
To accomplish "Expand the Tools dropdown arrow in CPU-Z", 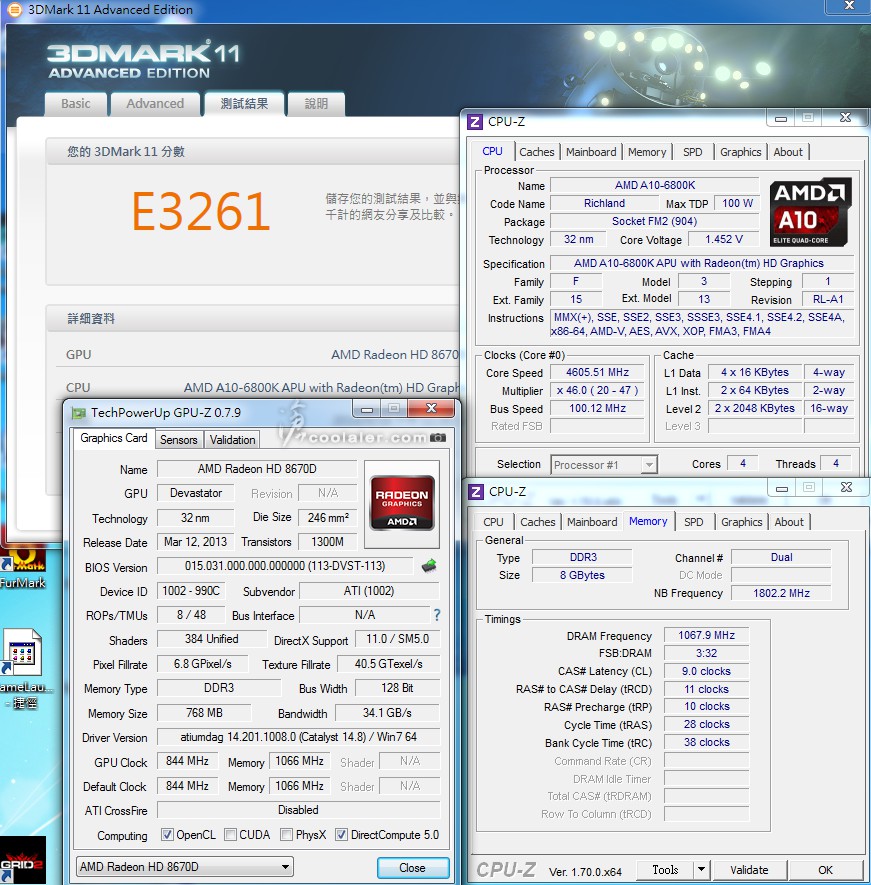I will (x=701, y=870).
